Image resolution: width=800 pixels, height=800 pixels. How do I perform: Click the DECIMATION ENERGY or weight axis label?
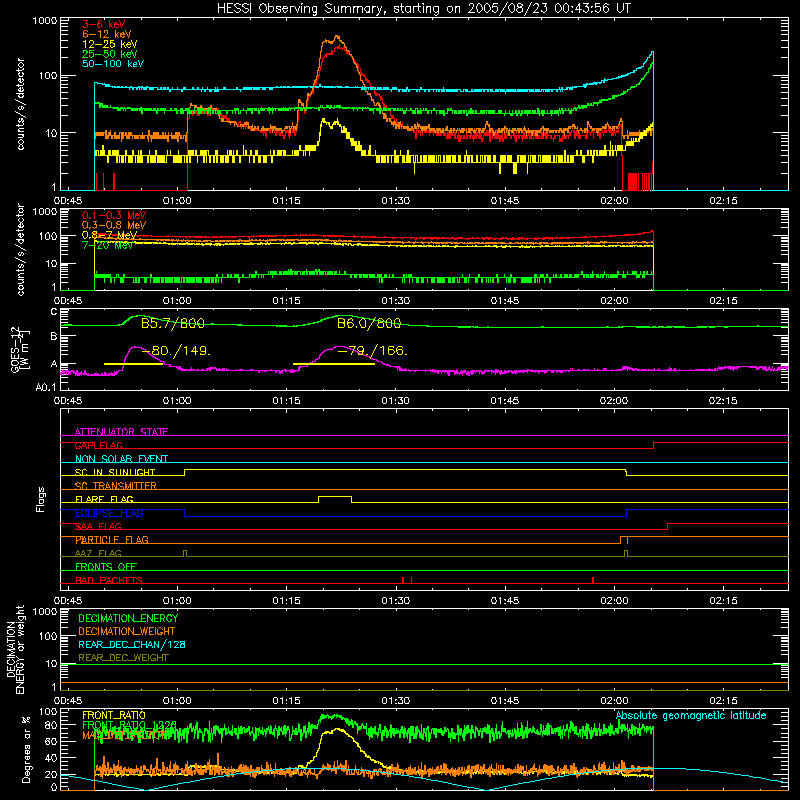15,649
